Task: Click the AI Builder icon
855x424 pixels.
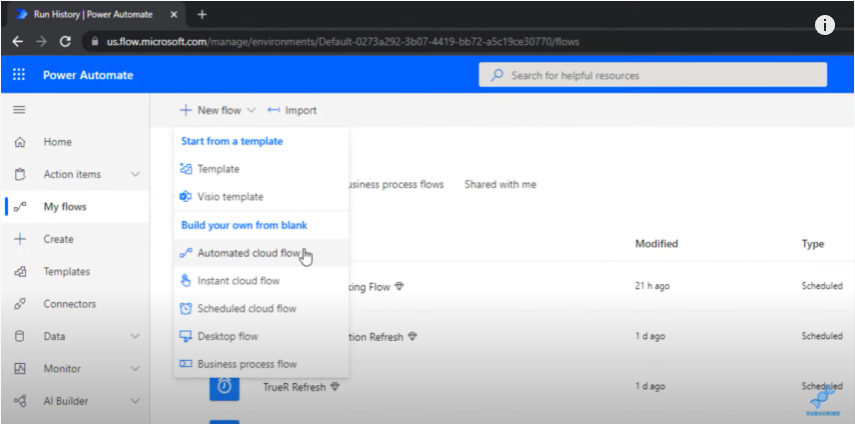Action: [20, 401]
